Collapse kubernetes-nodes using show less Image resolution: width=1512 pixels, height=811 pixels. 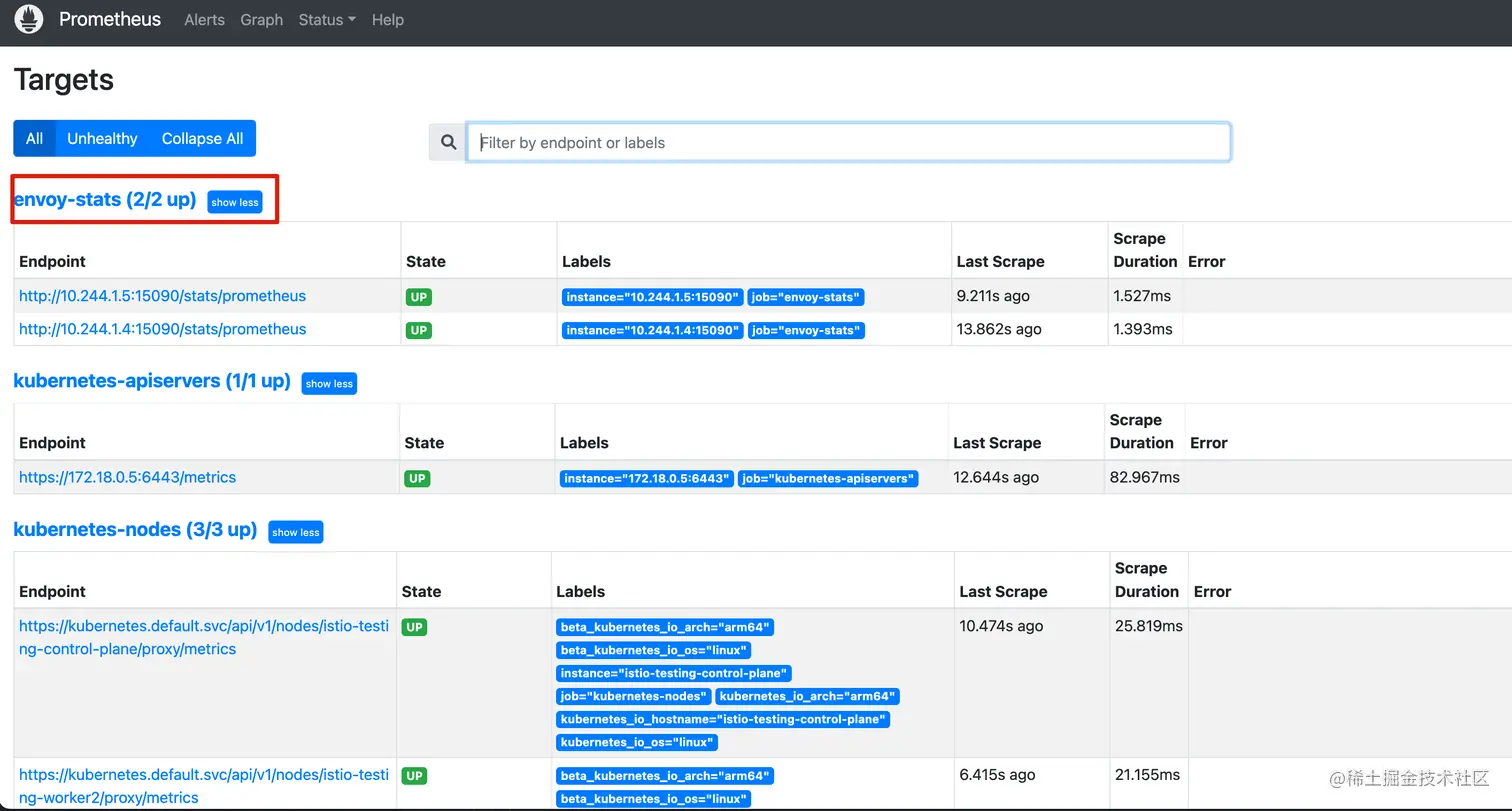[296, 532]
